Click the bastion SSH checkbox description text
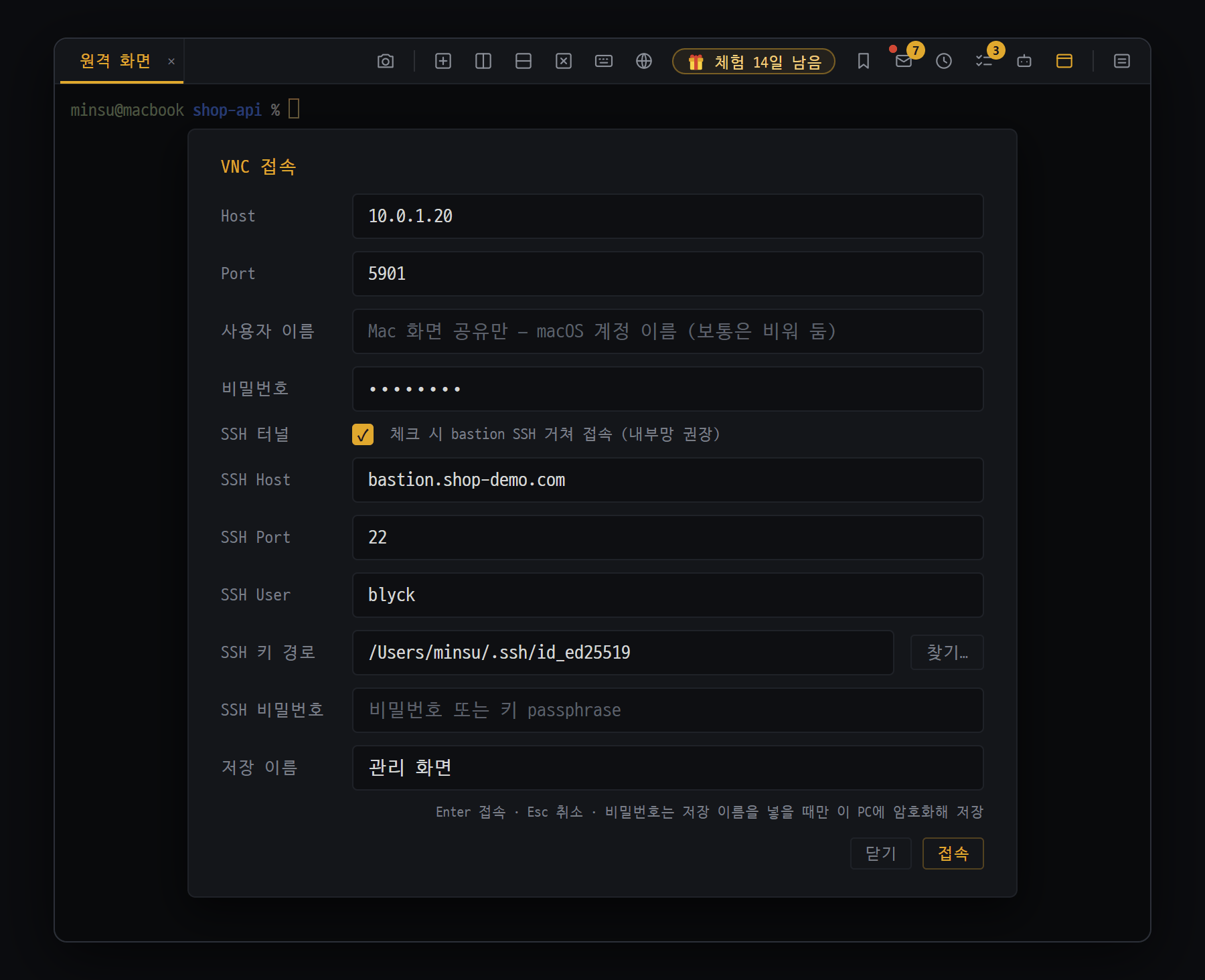Image resolution: width=1205 pixels, height=980 pixels. pos(555,434)
